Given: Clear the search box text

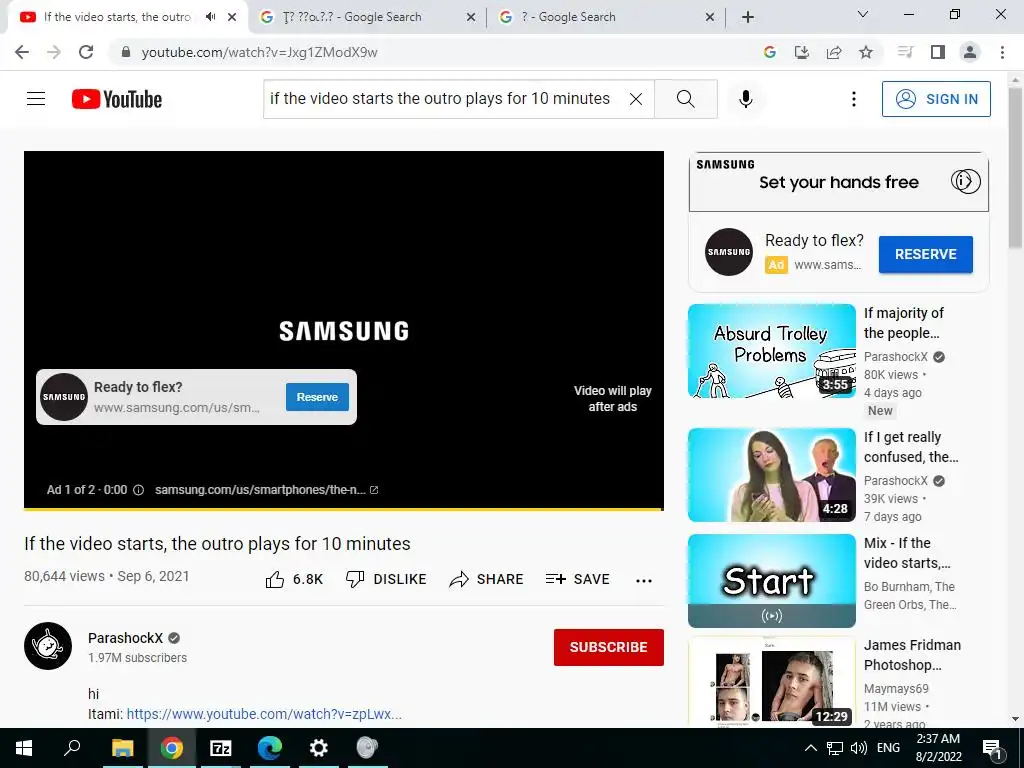Looking at the screenshot, I should coord(635,99).
